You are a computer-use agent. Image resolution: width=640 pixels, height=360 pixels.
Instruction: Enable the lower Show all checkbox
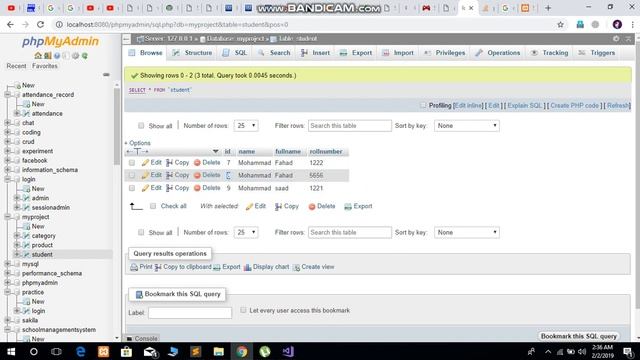[x=141, y=232]
